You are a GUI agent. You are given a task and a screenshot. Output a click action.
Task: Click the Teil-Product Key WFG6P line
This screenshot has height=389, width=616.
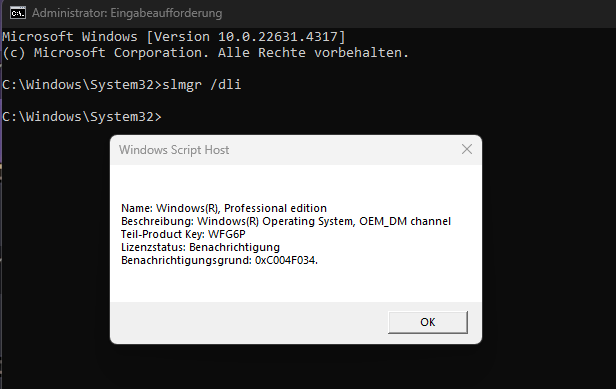click(183, 234)
